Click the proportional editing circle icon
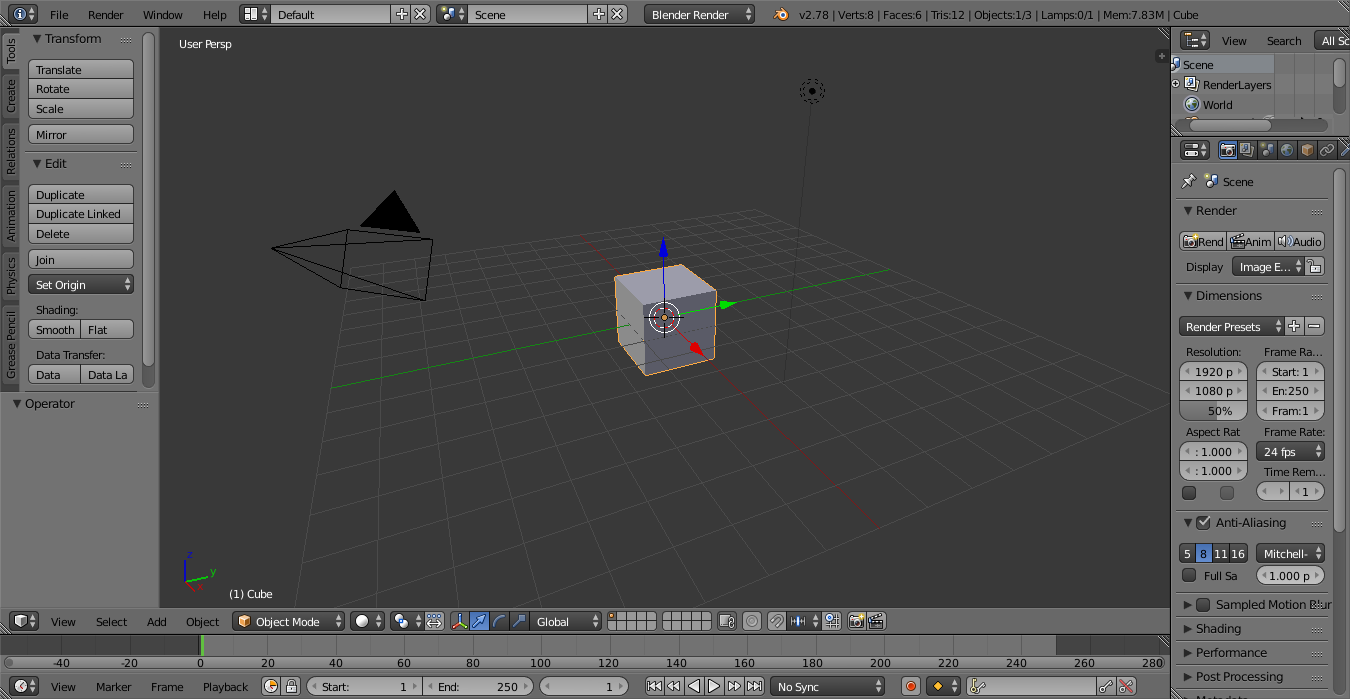 coord(752,621)
